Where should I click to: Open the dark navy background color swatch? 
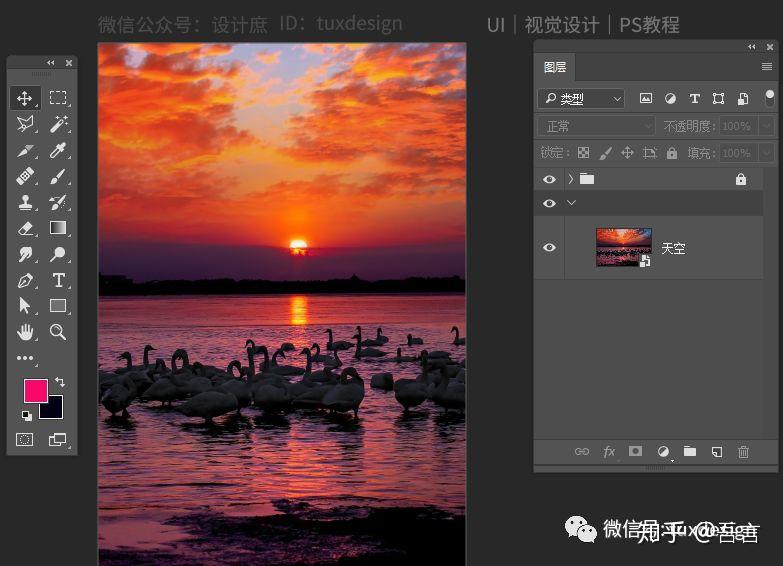[55, 410]
